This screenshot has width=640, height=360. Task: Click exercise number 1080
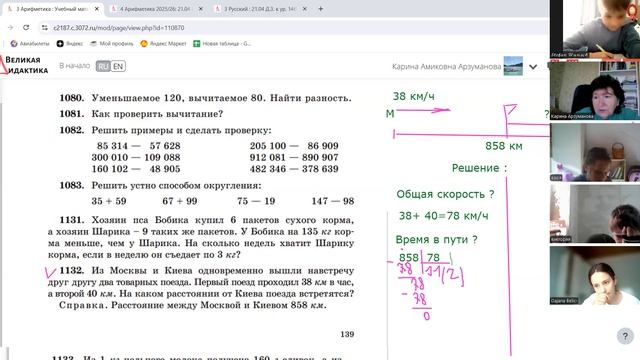coord(72,98)
